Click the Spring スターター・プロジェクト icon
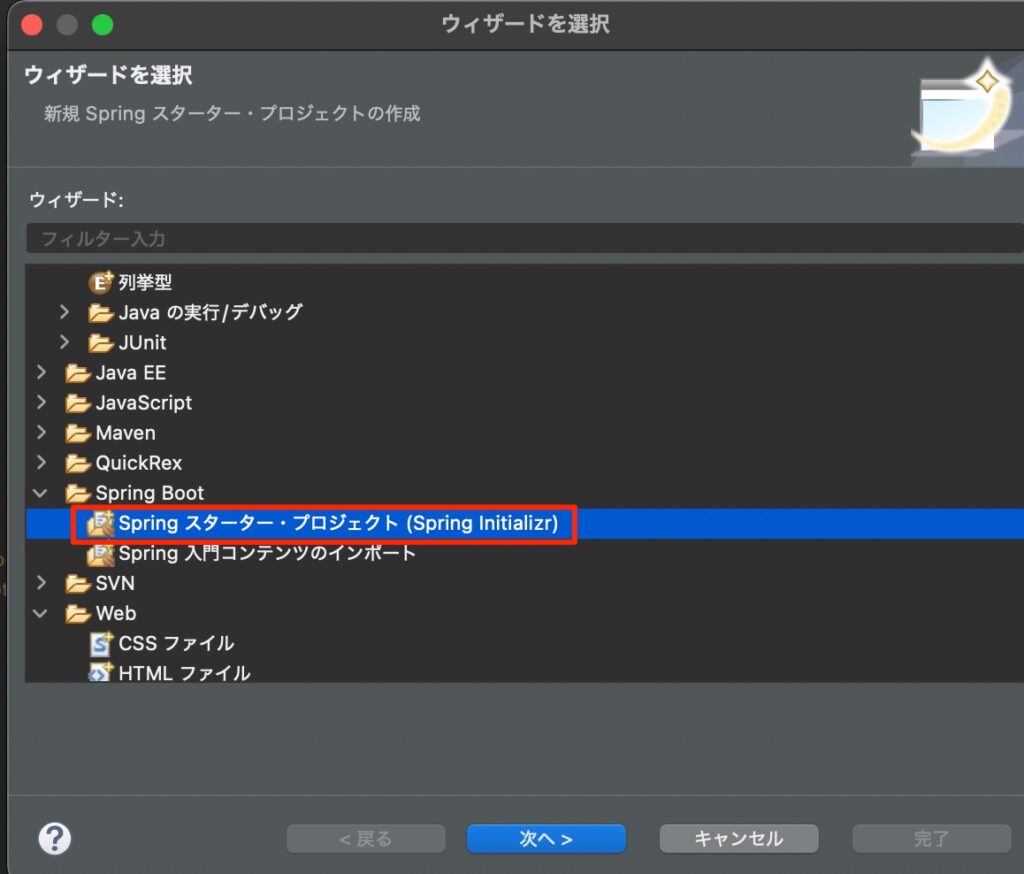 [101, 523]
